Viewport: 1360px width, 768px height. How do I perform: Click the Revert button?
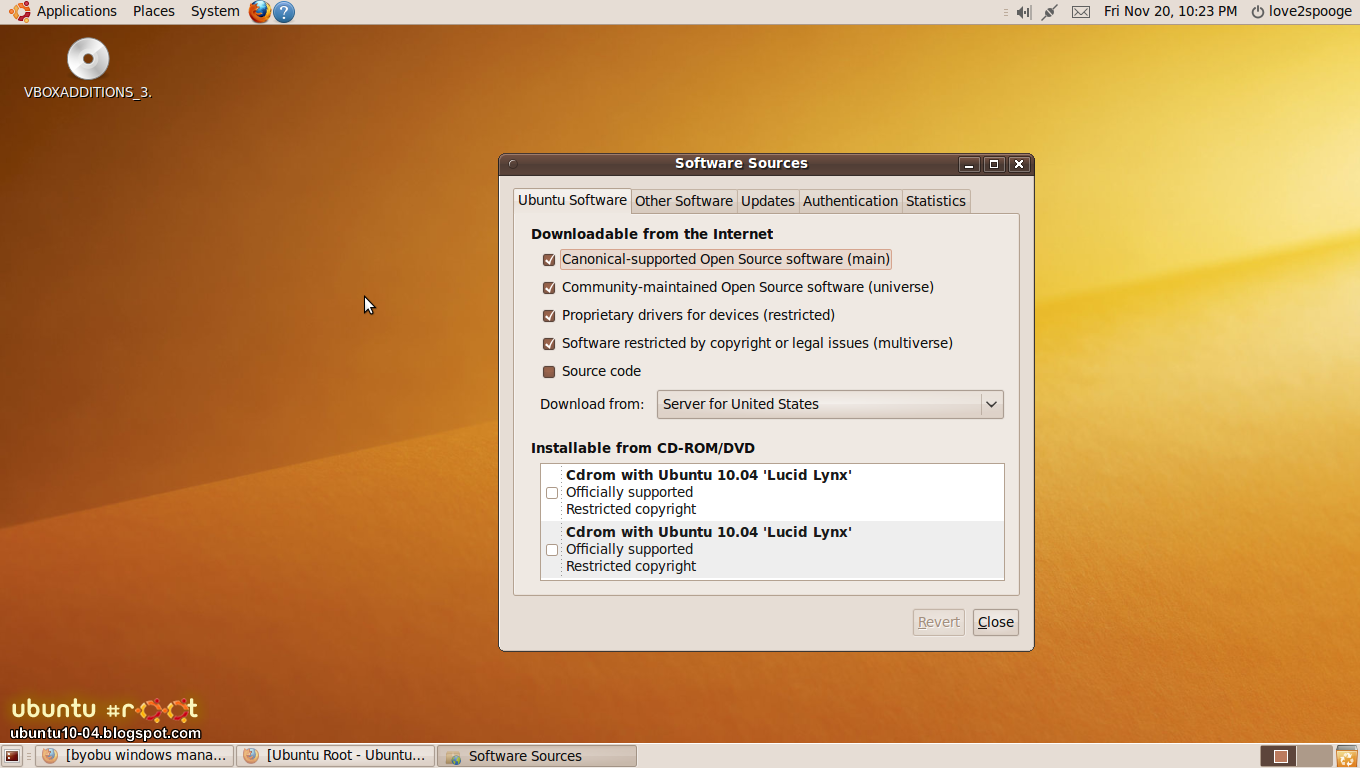tap(939, 622)
